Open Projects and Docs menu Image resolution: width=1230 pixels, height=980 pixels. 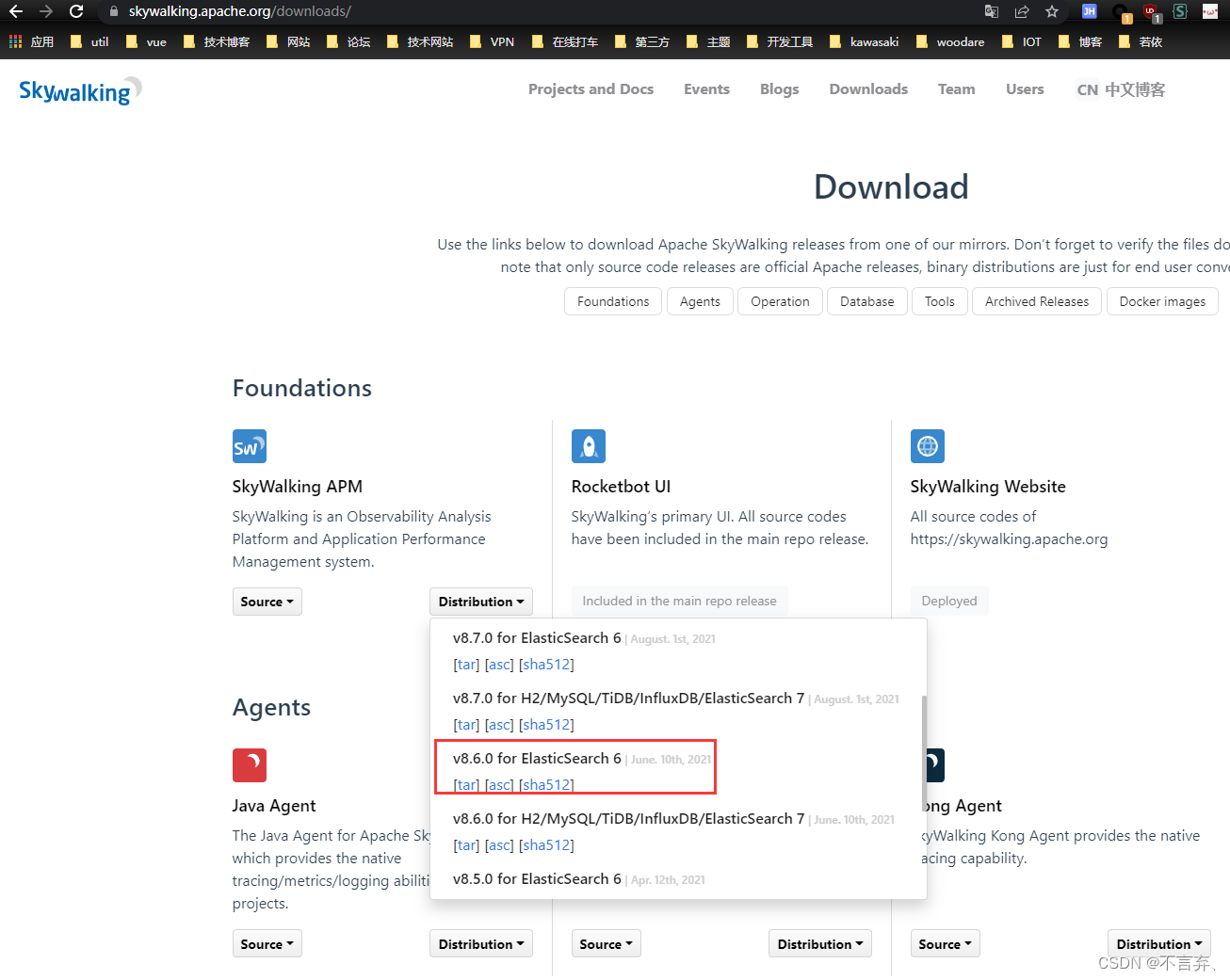pyautogui.click(x=591, y=89)
